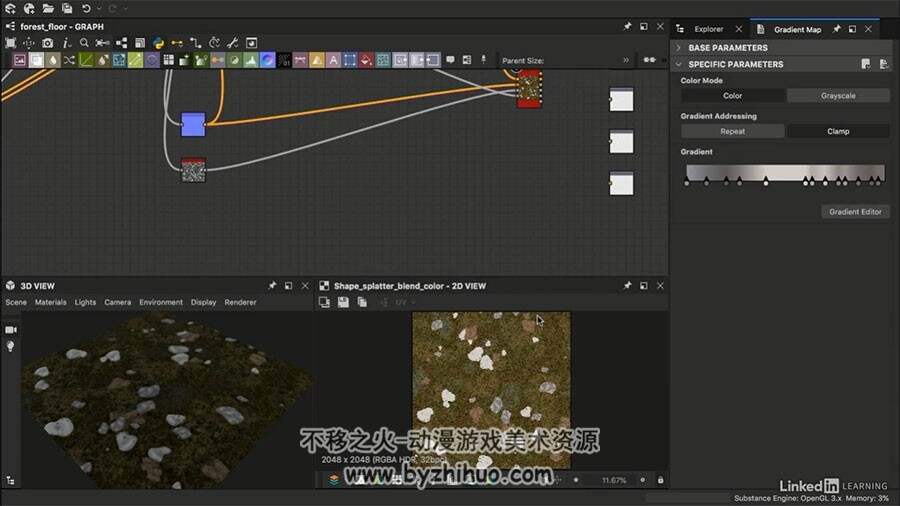
Task: Open the Python scripting icon
Action: point(158,43)
